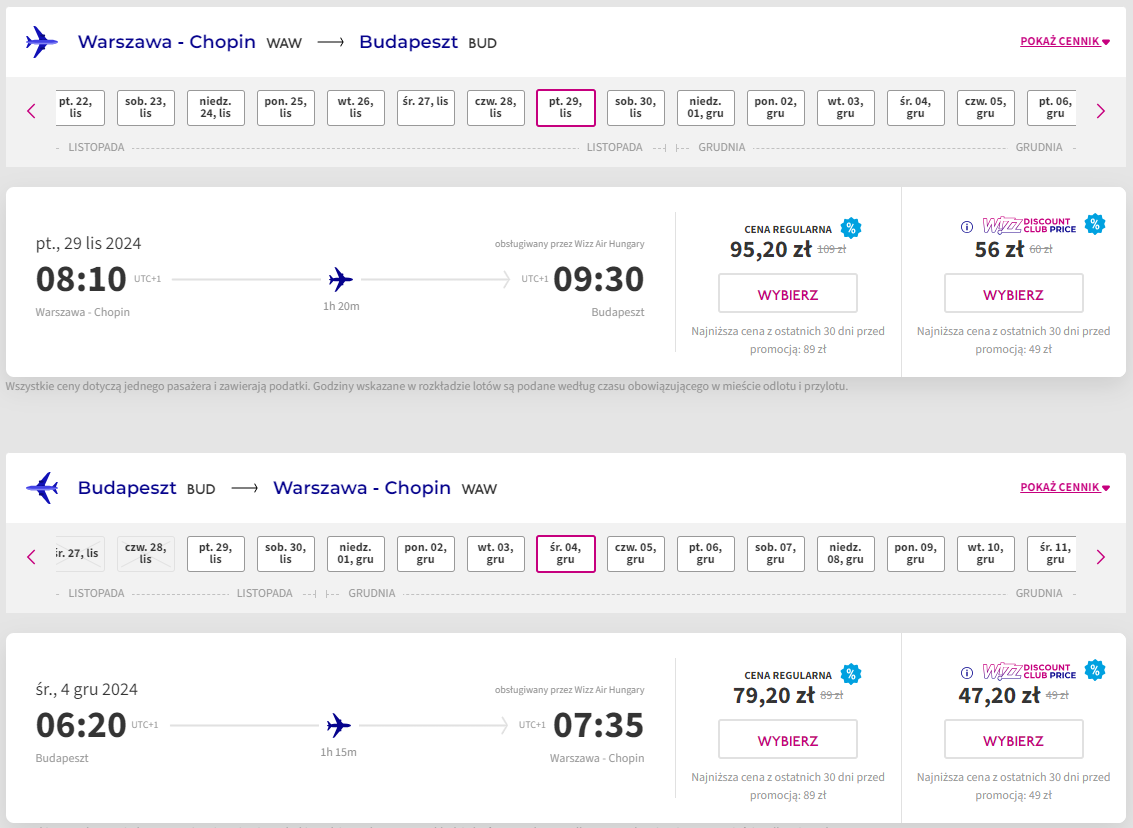Show earlier outbound dates with left arrow
Viewport: 1133px width, 828px height.
tap(31, 111)
